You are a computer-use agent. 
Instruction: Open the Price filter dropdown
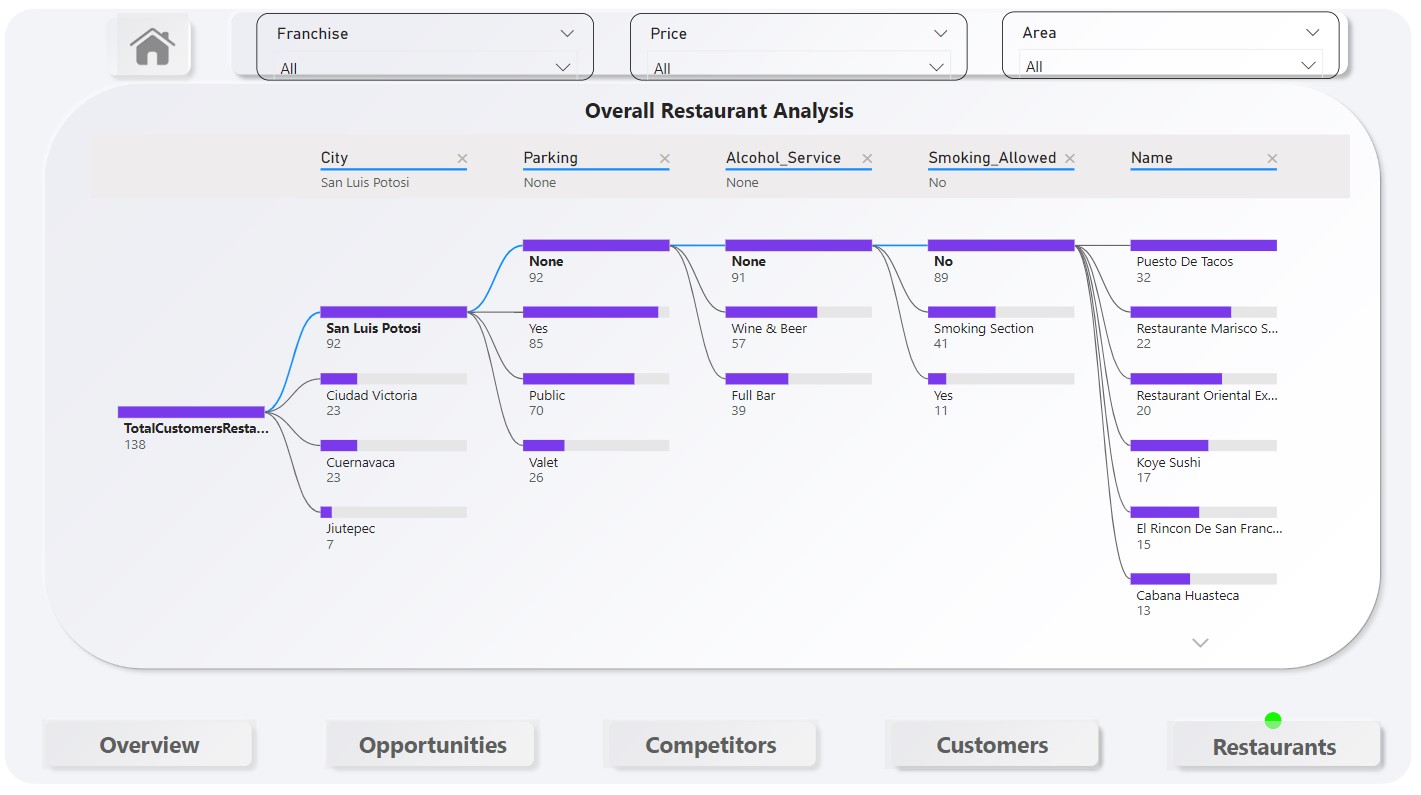tap(939, 33)
